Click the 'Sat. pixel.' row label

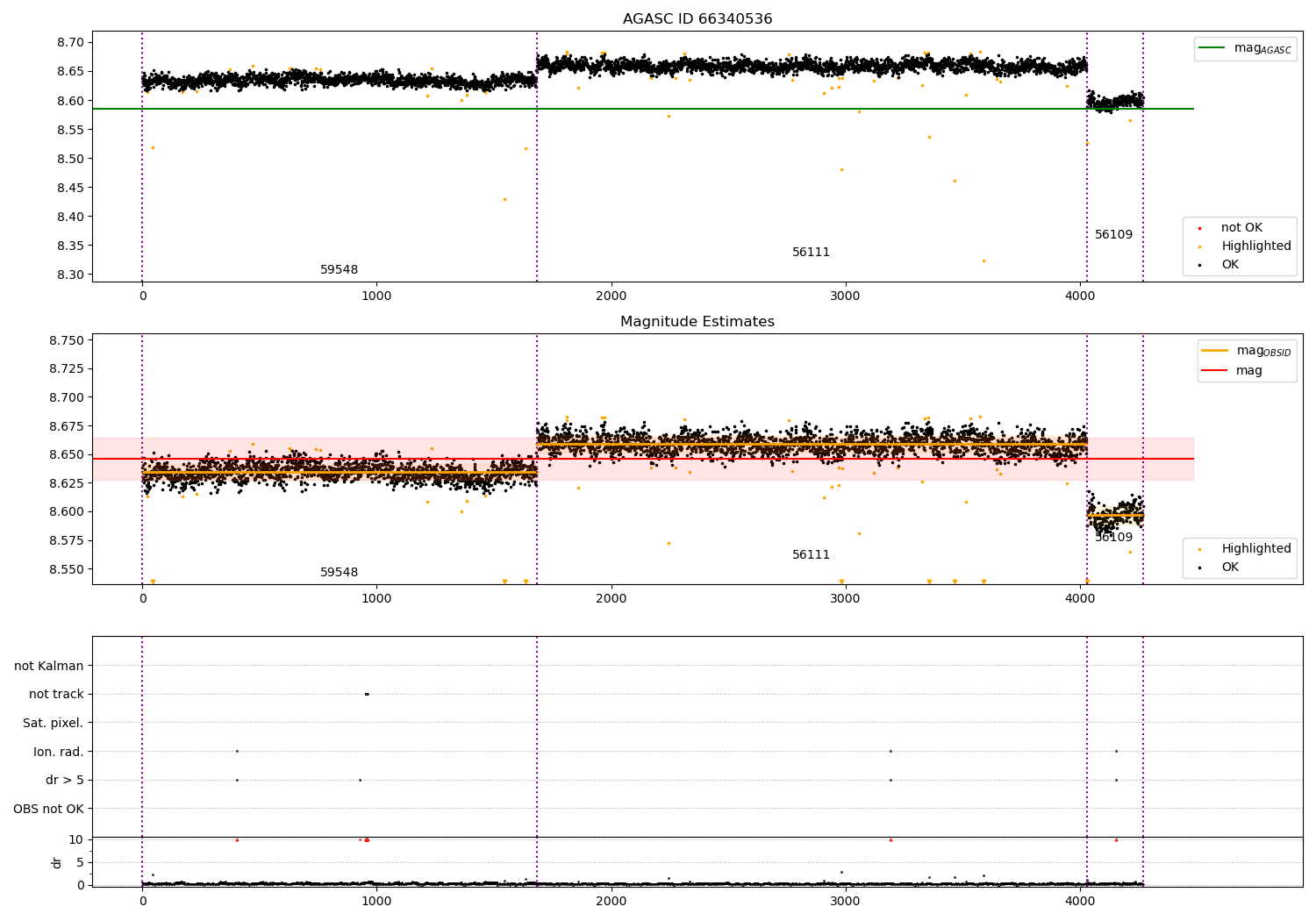point(54,724)
